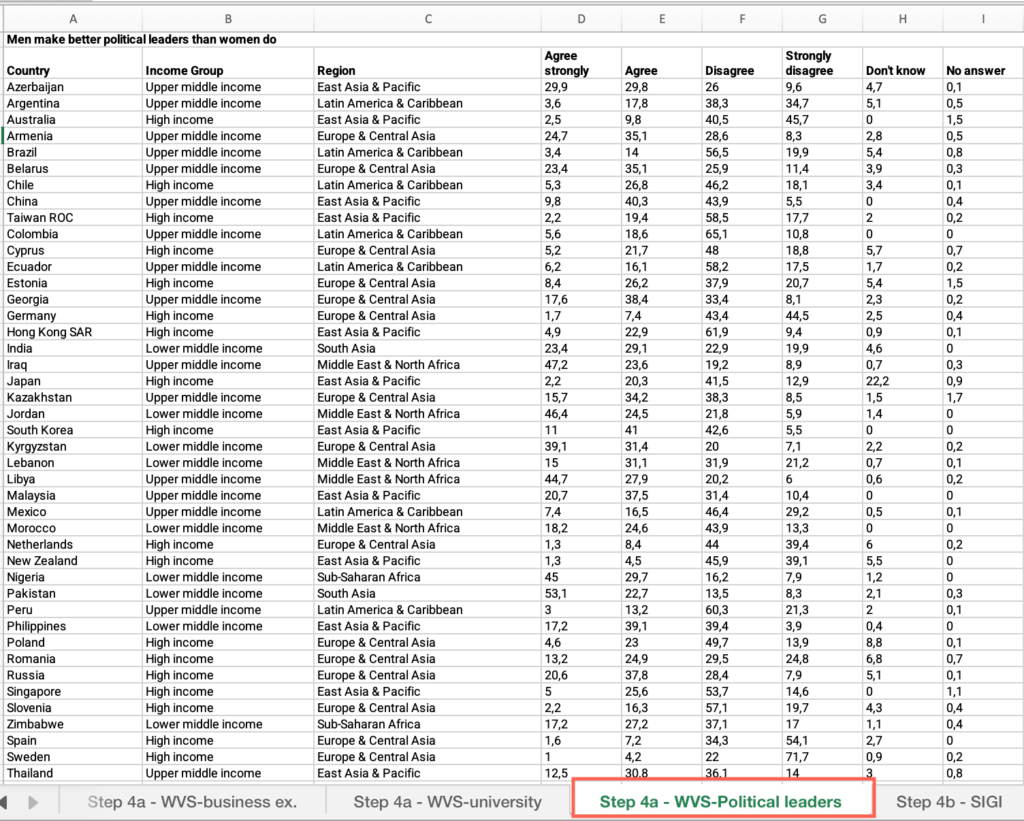Viewport: 1024px width, 821px height.
Task: Click China's Agree value 40,3
Action: pyautogui.click(x=662, y=201)
